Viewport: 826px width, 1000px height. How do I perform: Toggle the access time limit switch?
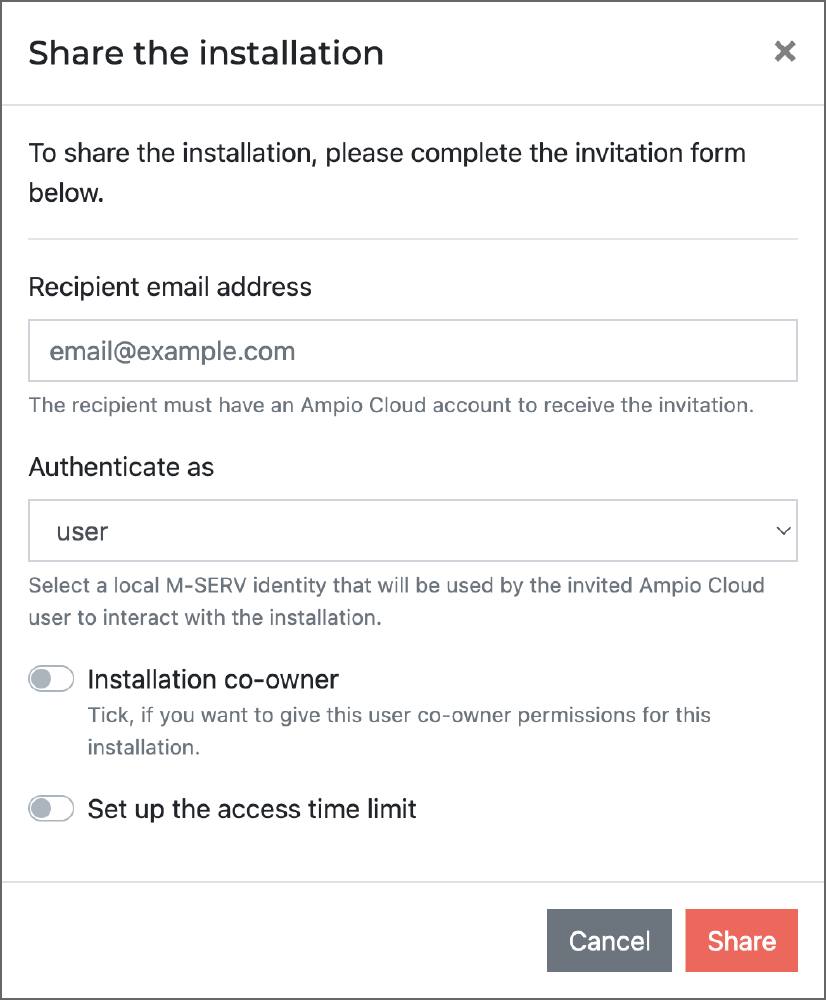pyautogui.click(x=51, y=808)
